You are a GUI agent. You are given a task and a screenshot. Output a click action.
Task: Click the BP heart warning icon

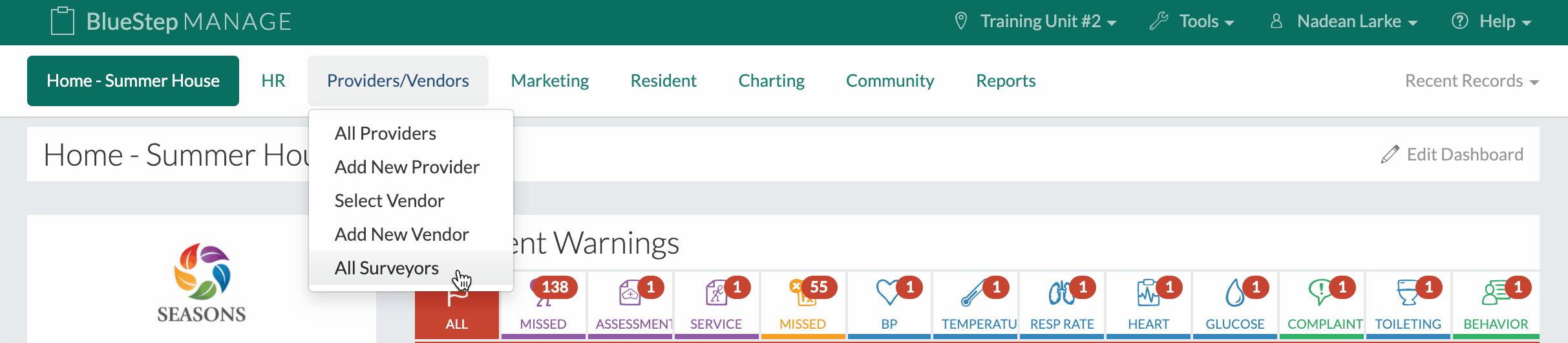(888, 293)
